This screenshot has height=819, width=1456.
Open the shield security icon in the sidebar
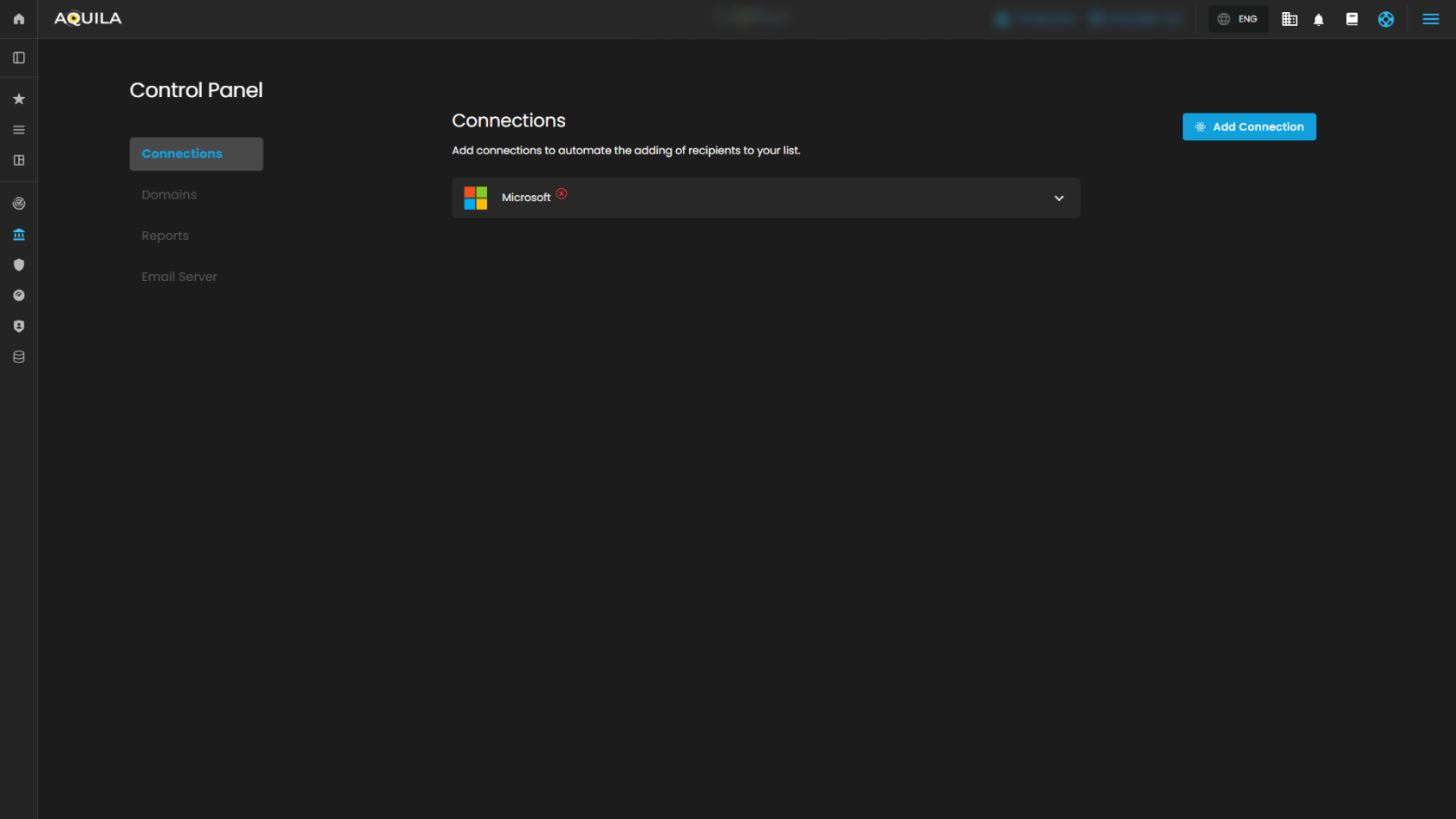click(18, 264)
